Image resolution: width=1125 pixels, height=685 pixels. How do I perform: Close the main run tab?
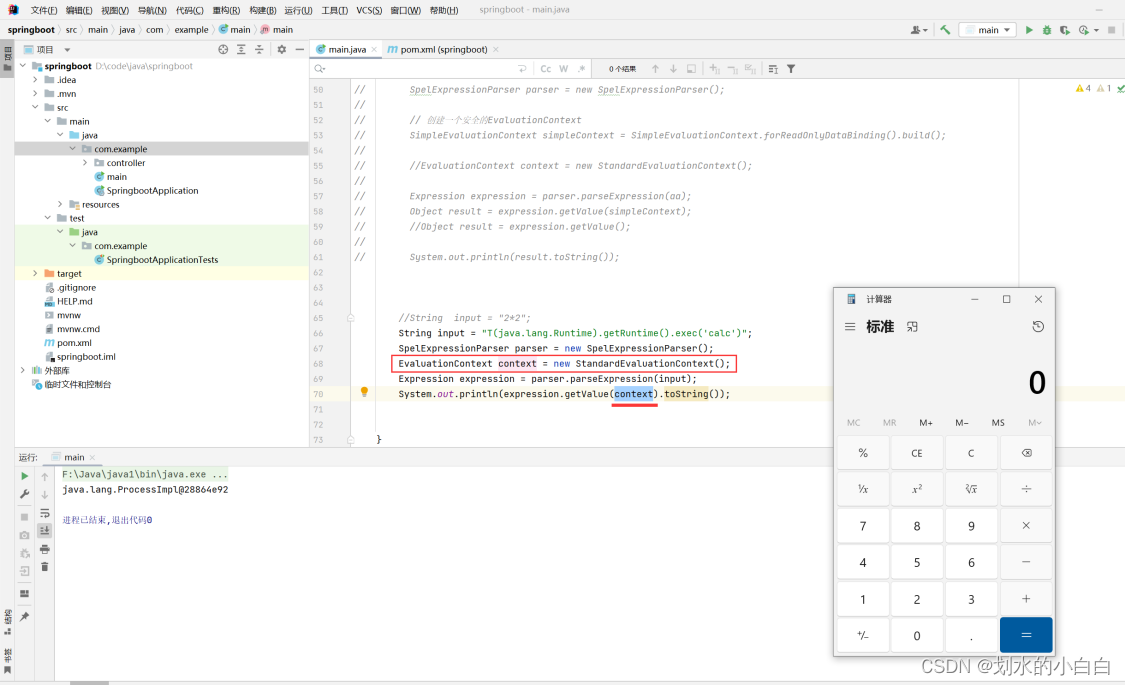click(92, 458)
